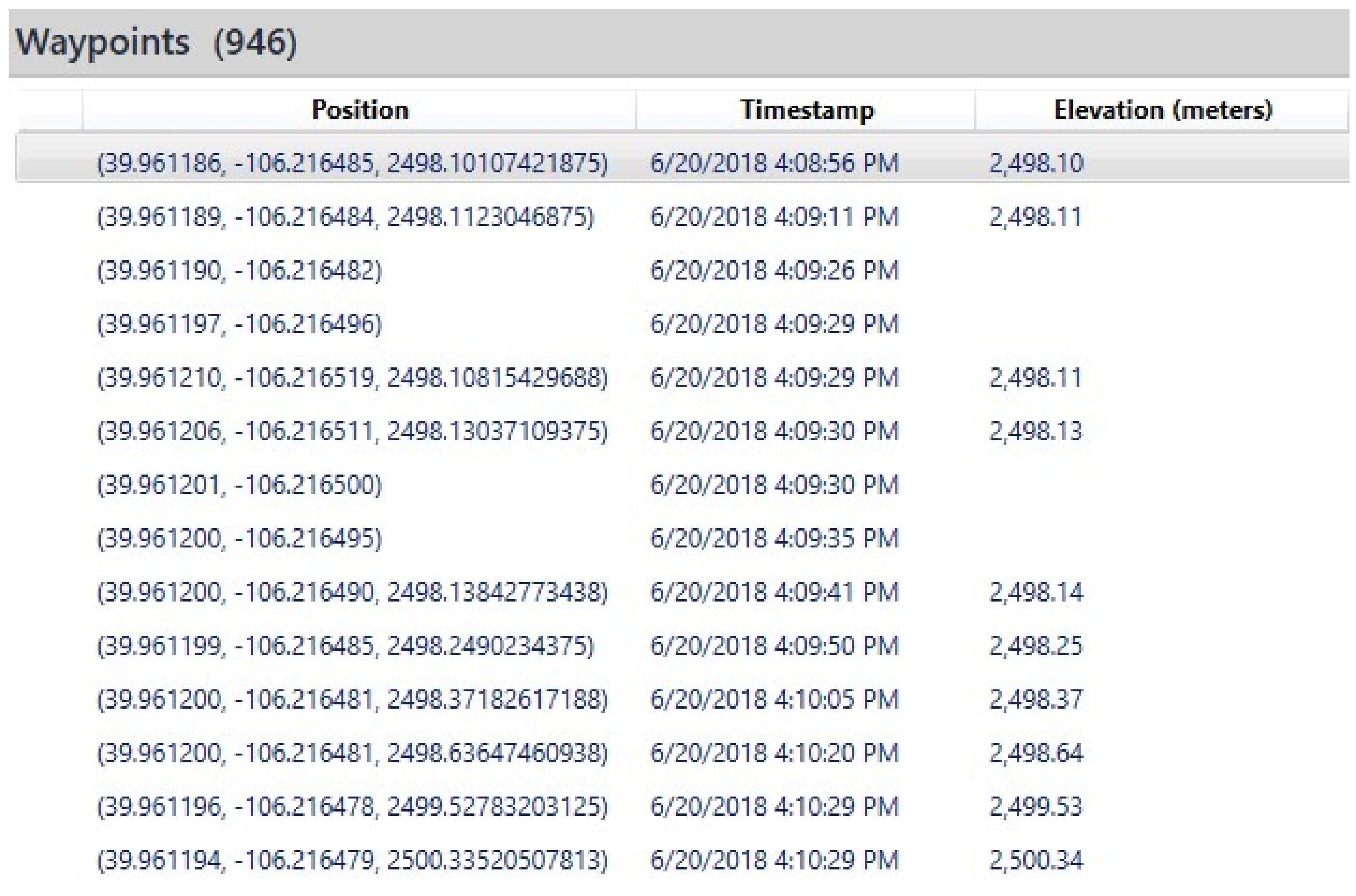Image resolution: width=1356 pixels, height=896 pixels.
Task: Select position (39.961201, -106.216500)
Action: pos(240,485)
